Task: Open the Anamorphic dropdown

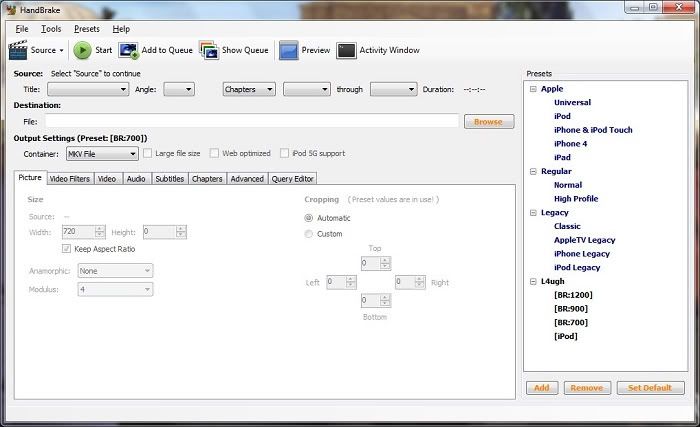Action: point(115,271)
